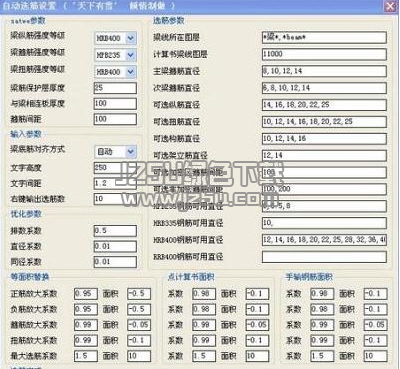Click the 直径系数 input field
The image size is (400, 369).
pyautogui.click(x=115, y=246)
